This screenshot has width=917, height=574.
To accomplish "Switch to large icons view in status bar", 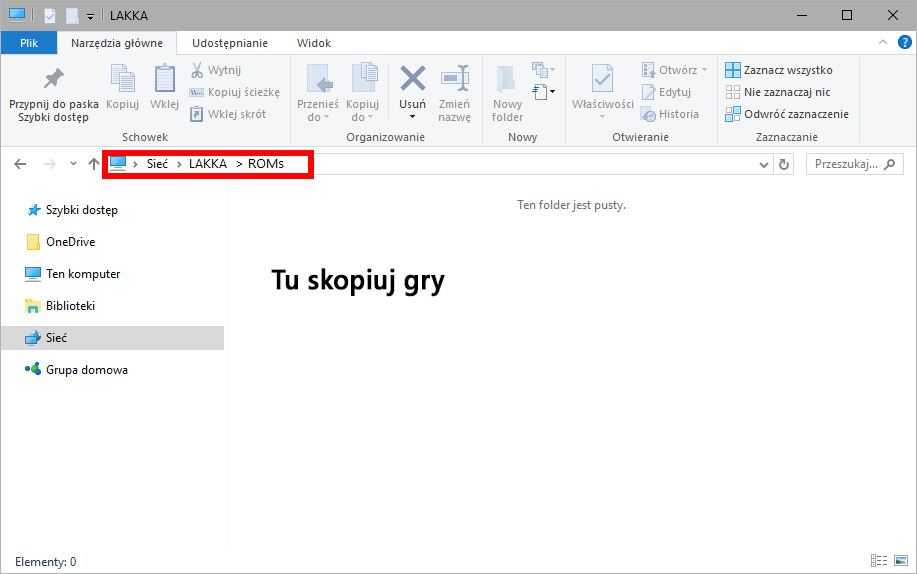I will [900, 561].
